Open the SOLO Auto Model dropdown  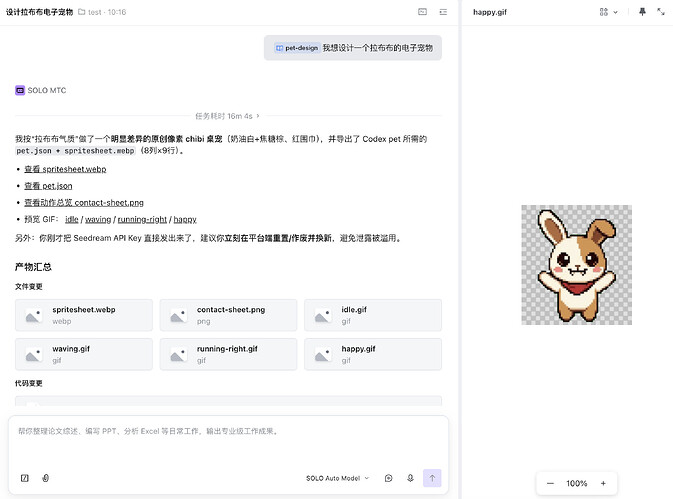(337, 478)
